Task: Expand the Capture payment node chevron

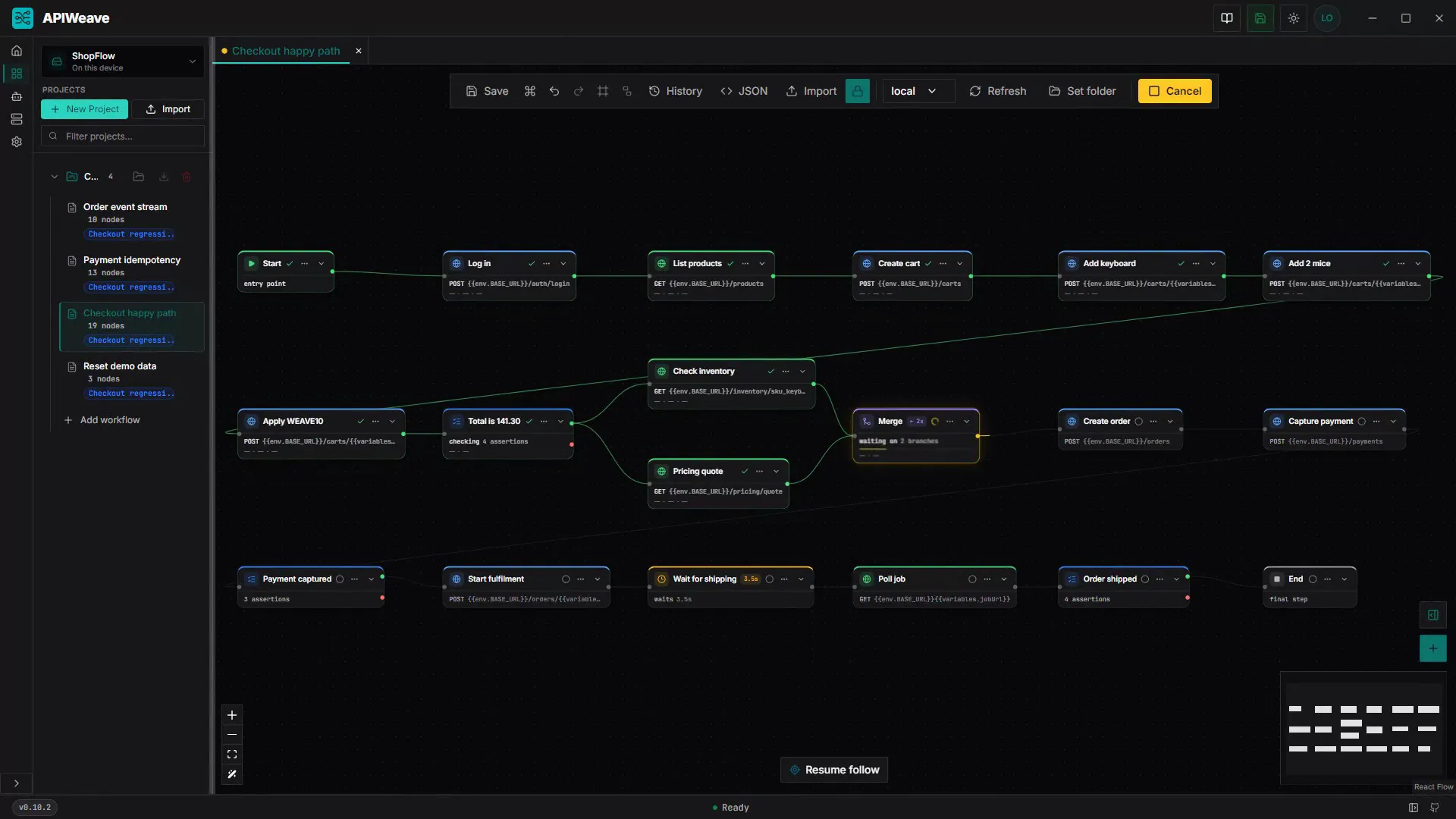Action: pos(1393,422)
